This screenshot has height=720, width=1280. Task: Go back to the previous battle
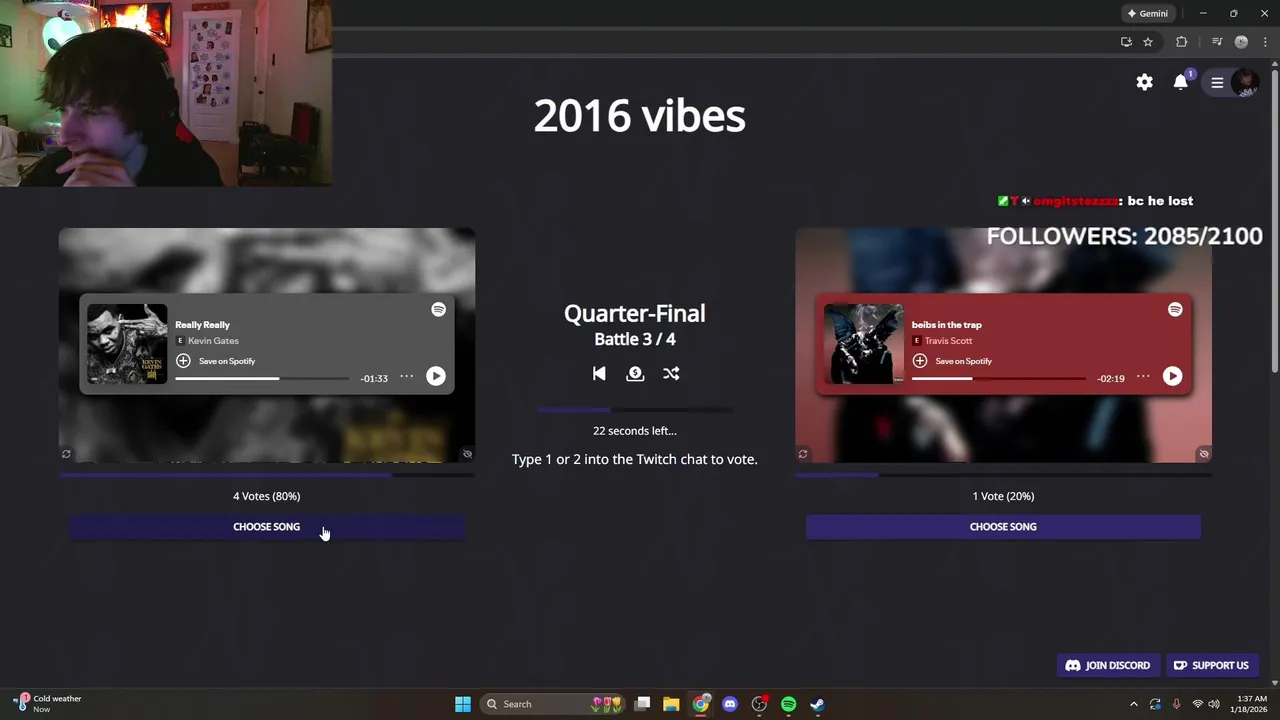coord(599,373)
